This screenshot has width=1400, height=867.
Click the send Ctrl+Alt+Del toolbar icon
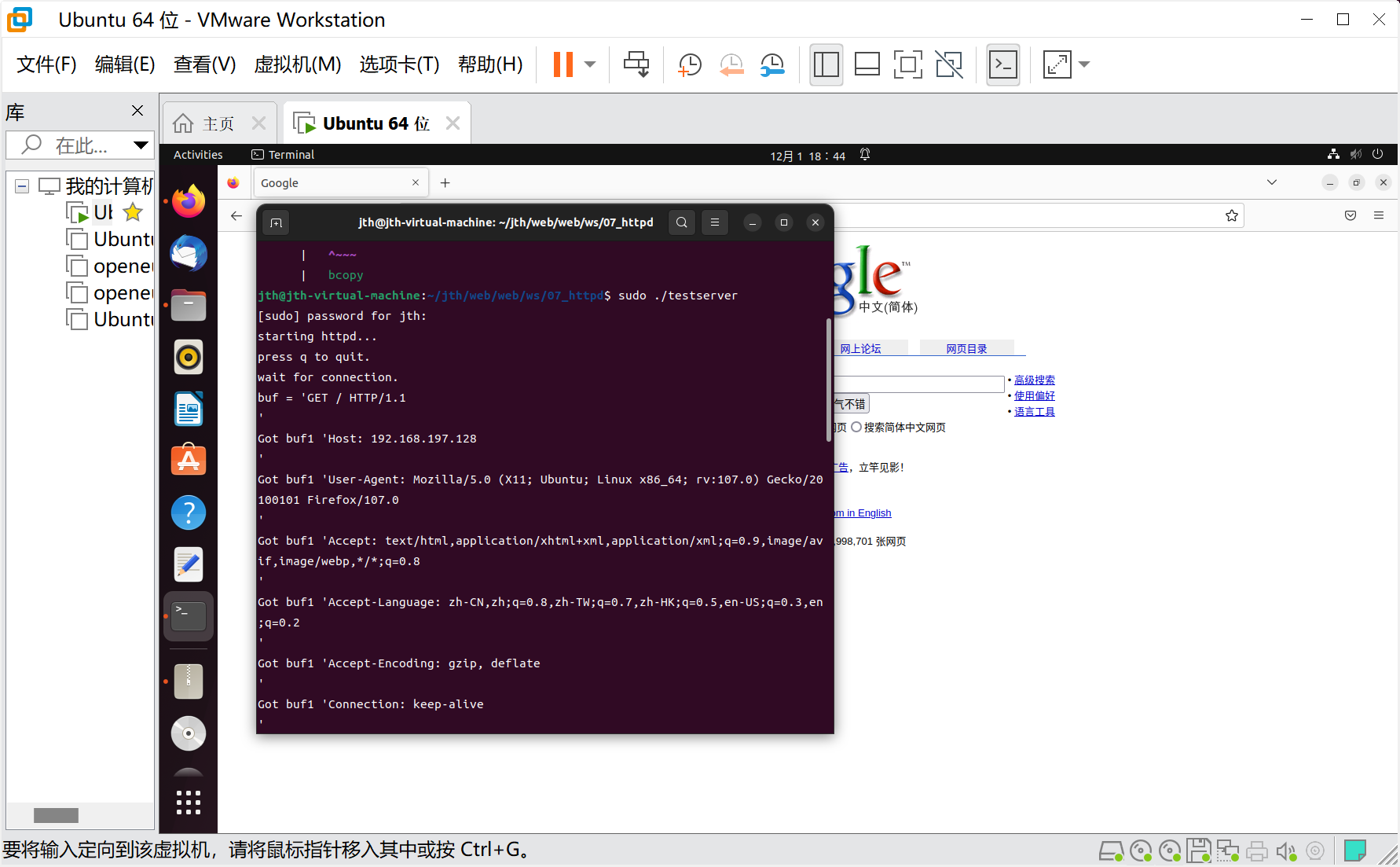[636, 64]
